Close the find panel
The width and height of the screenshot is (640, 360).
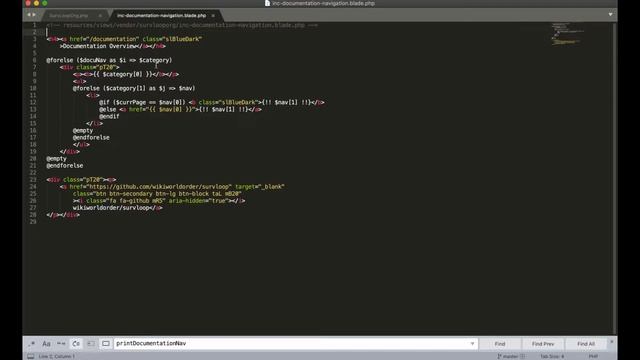[611, 342]
